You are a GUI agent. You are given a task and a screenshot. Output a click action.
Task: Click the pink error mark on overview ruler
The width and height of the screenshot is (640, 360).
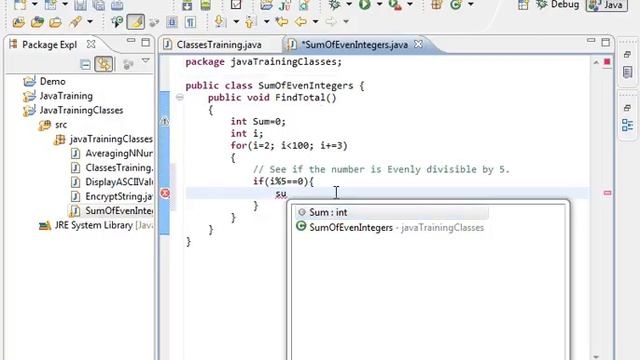point(607,193)
